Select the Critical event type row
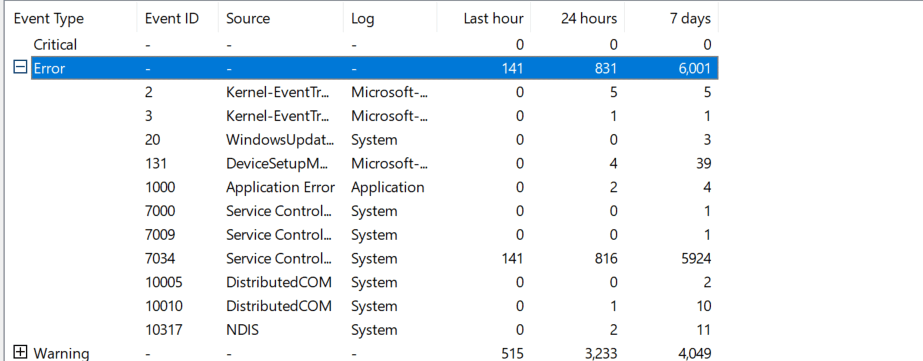This screenshot has width=923, height=361. [x=374, y=44]
